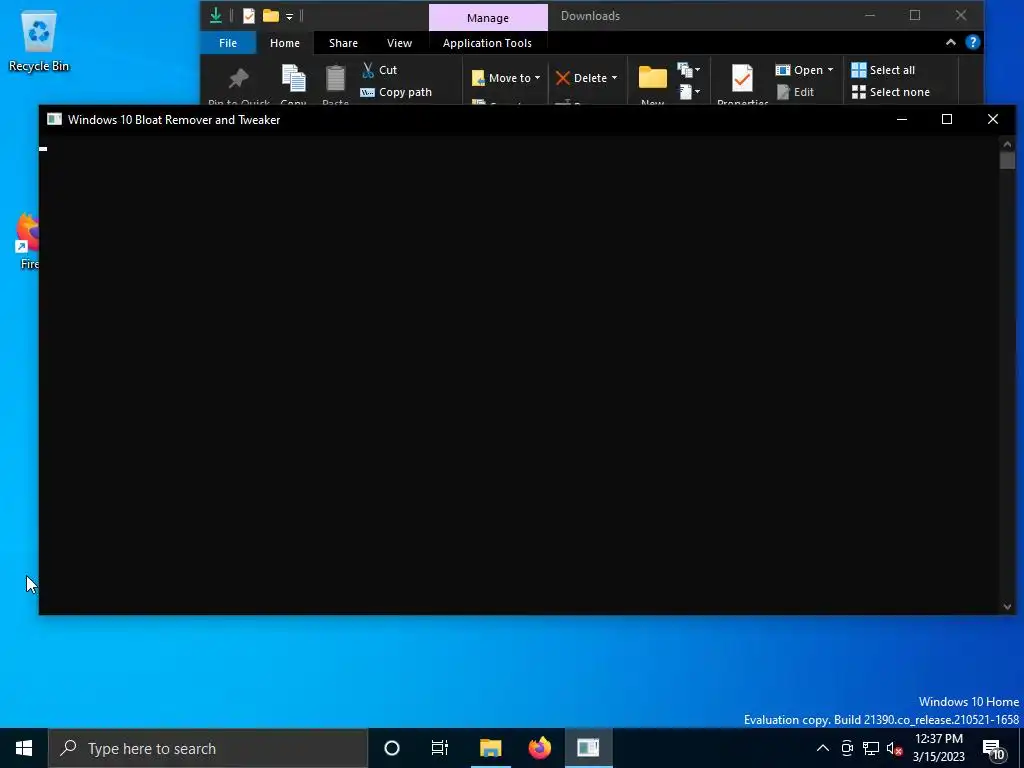Click Copy path in the ribbon
The image size is (1024, 768).
396,92
